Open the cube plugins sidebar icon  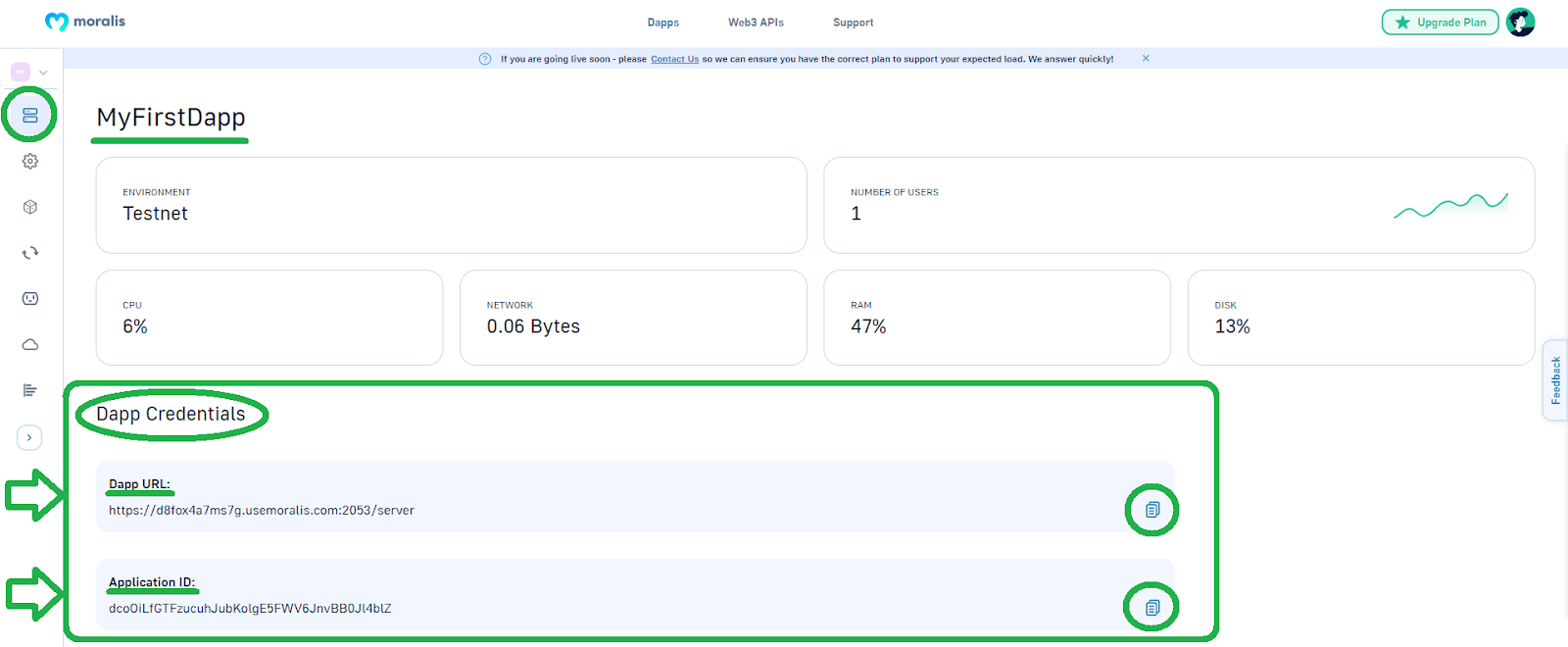[x=30, y=207]
